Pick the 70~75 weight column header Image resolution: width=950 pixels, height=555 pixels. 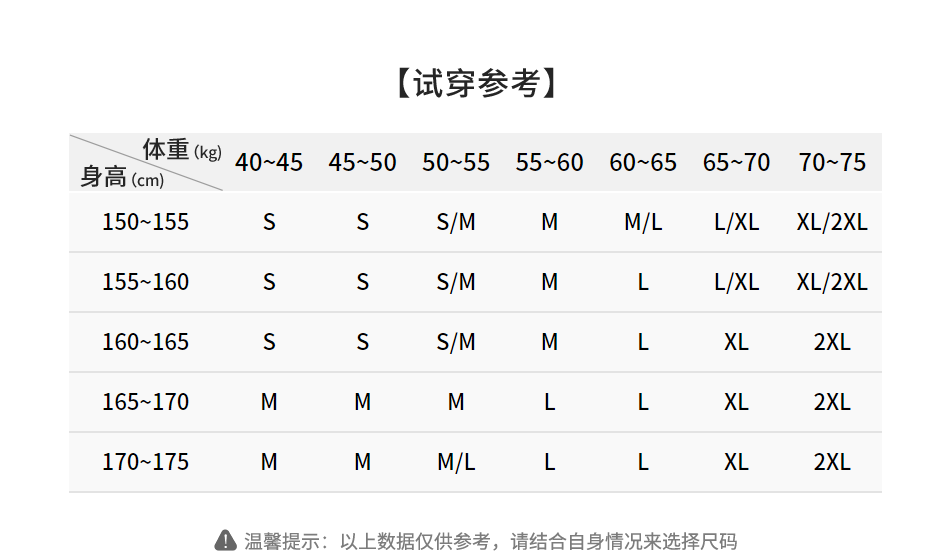[832, 162]
